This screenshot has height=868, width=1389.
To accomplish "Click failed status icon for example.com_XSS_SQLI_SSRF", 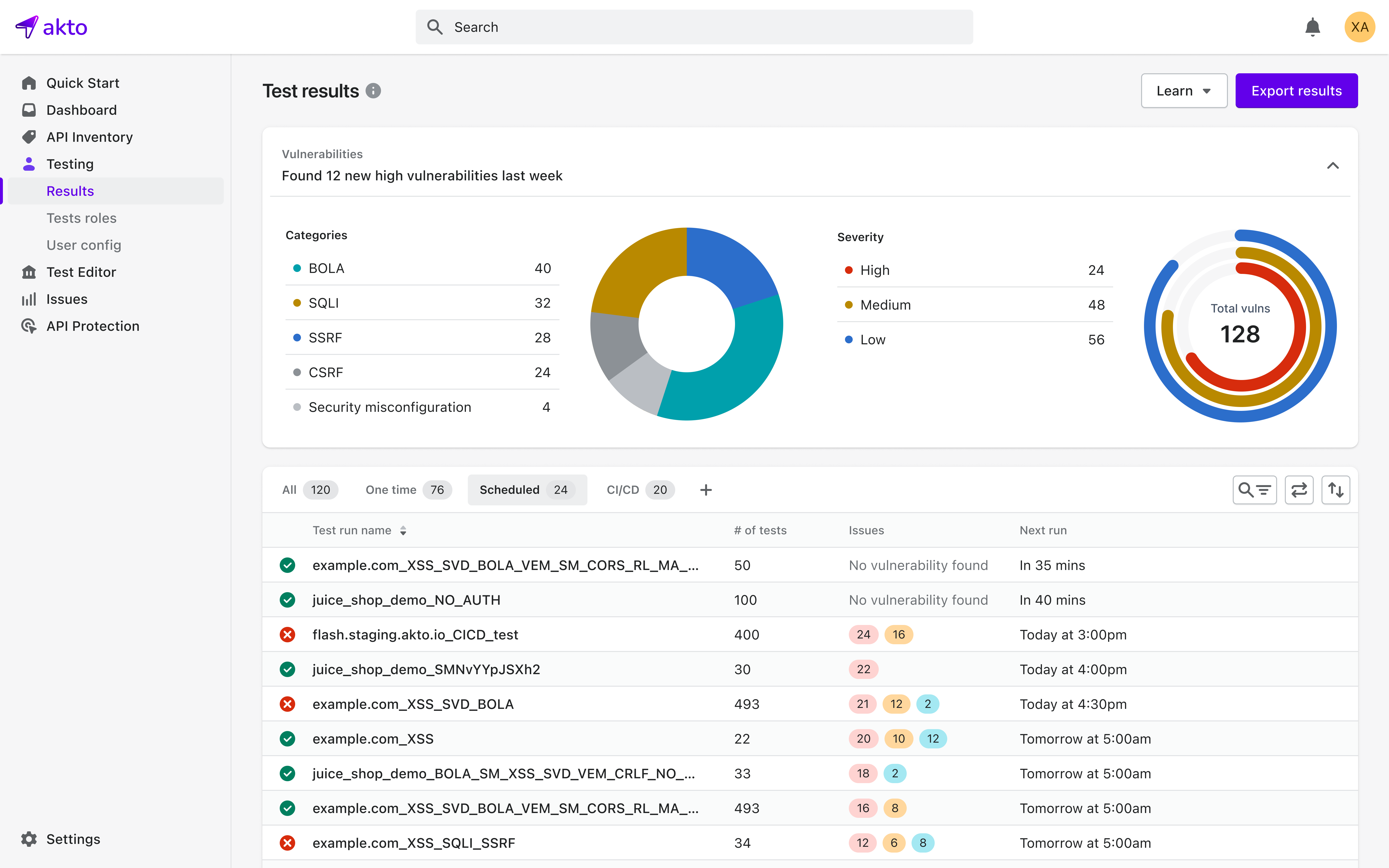I will (287, 843).
